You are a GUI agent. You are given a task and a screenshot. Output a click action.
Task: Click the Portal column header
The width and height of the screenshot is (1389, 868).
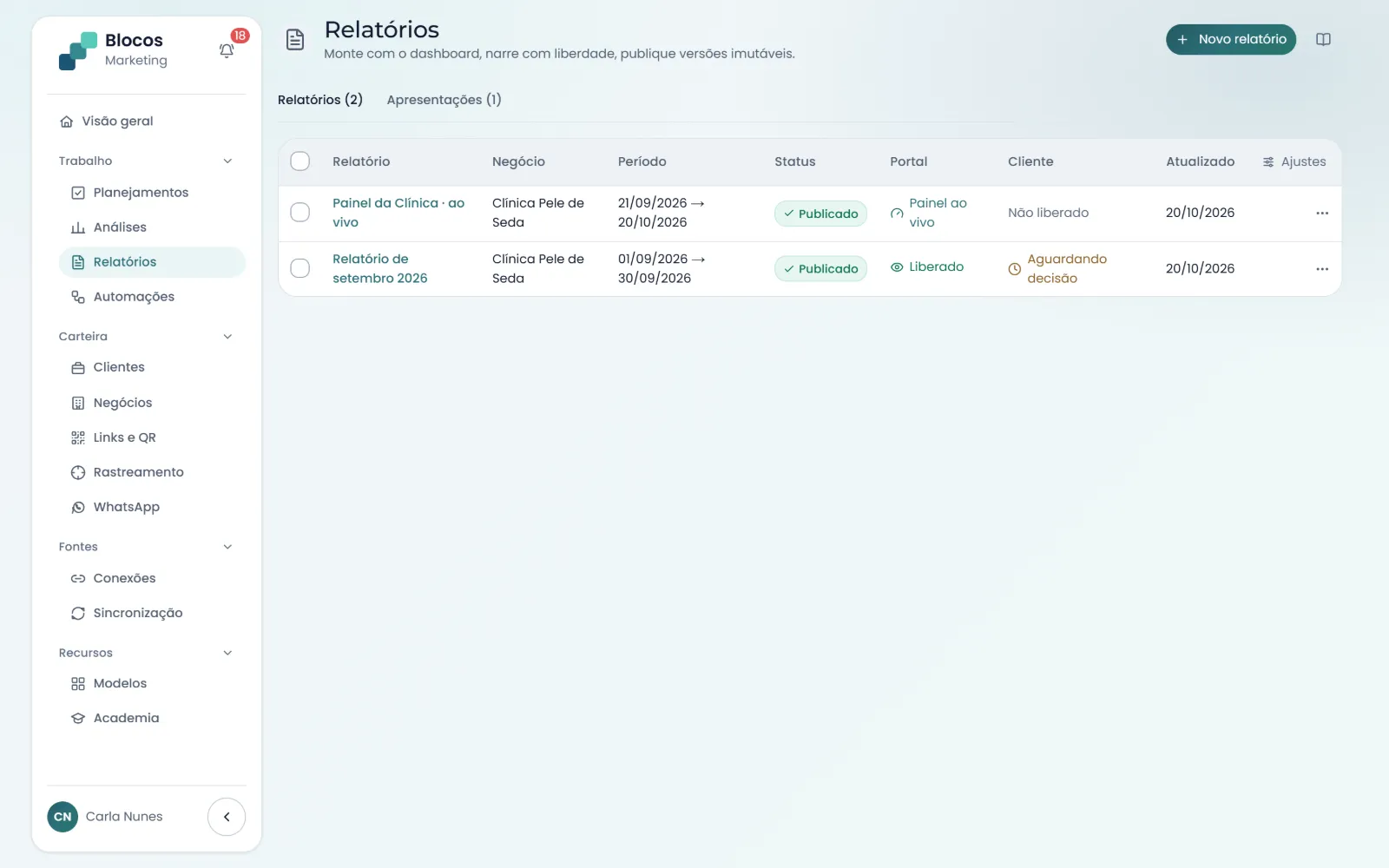click(908, 161)
